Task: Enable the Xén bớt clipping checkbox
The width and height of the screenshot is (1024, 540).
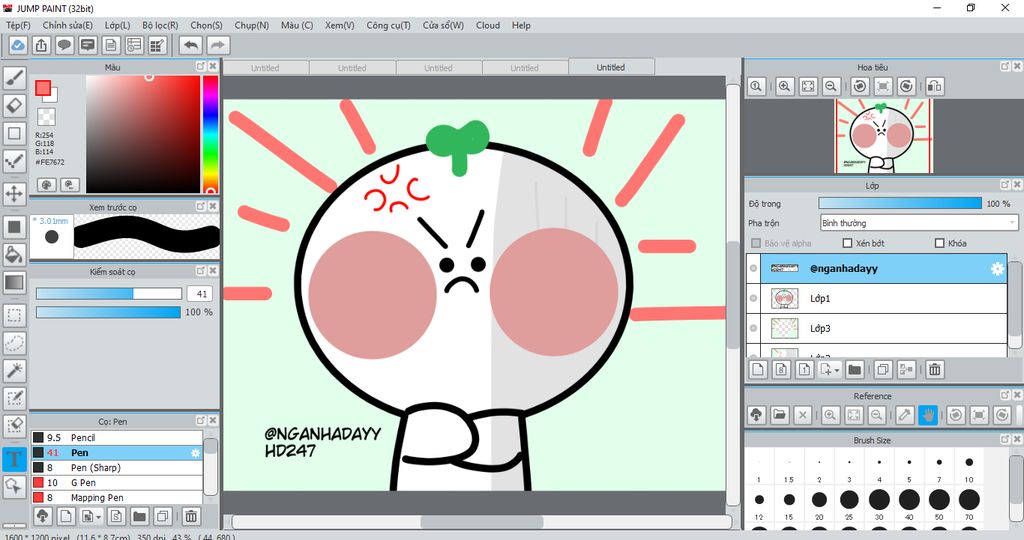Action: click(848, 243)
